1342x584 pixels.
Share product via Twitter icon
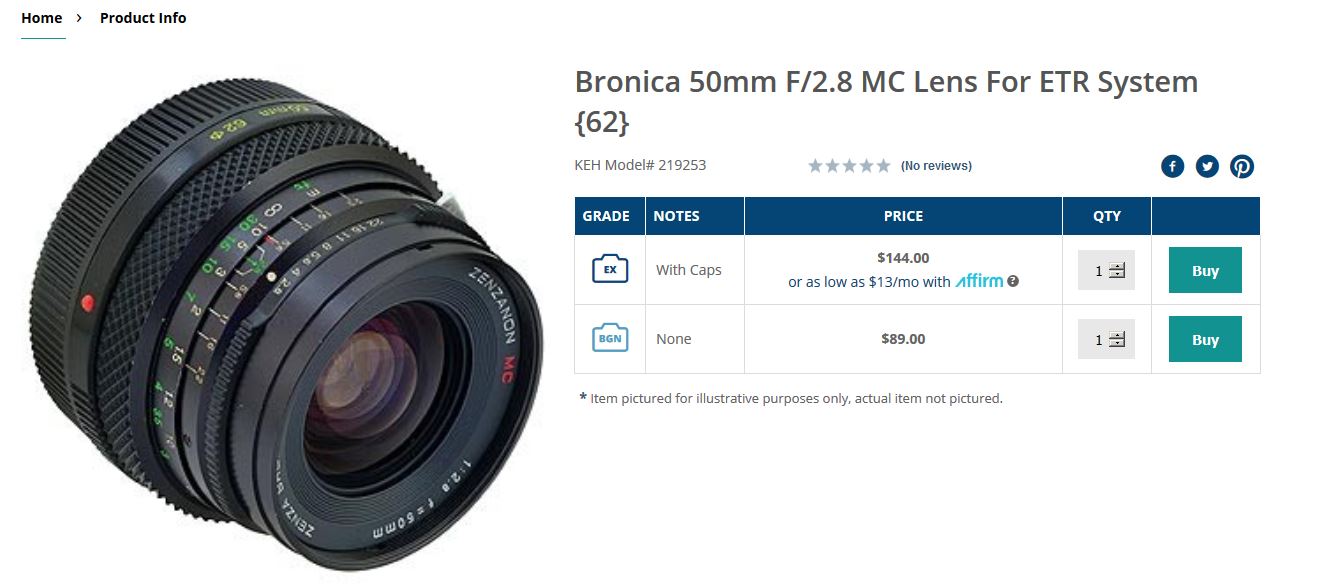pyautogui.click(x=1207, y=167)
